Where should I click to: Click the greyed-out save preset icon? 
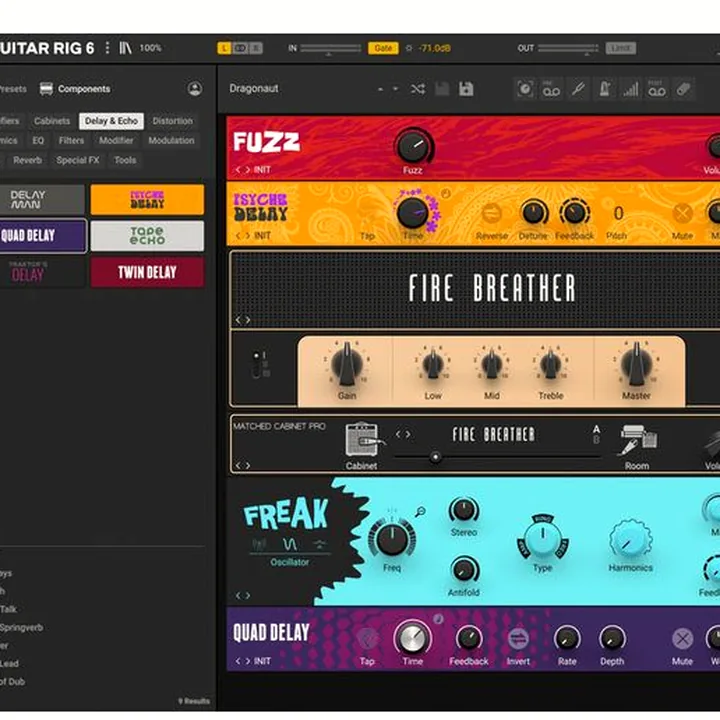[442, 89]
